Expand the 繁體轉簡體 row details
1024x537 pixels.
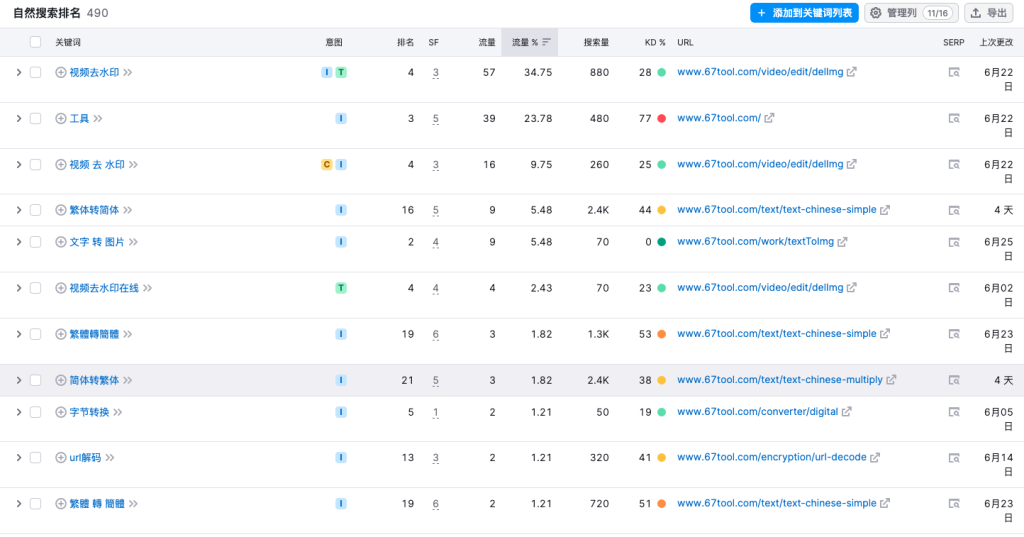tap(19, 334)
